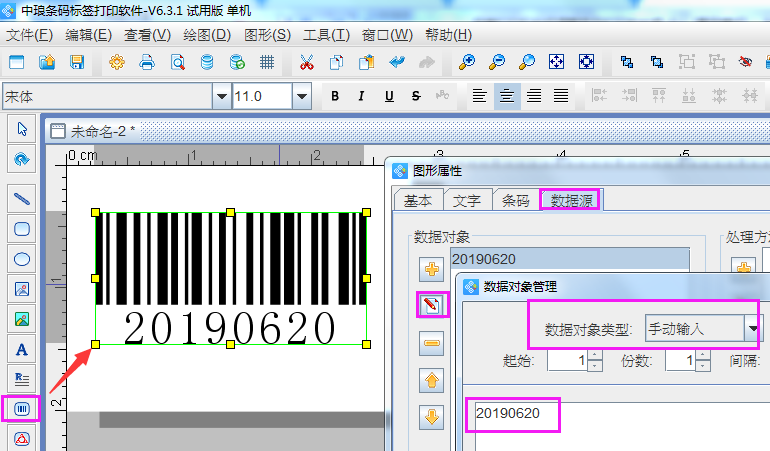Move data object up arrow
This screenshot has height=451, width=770.
432,380
